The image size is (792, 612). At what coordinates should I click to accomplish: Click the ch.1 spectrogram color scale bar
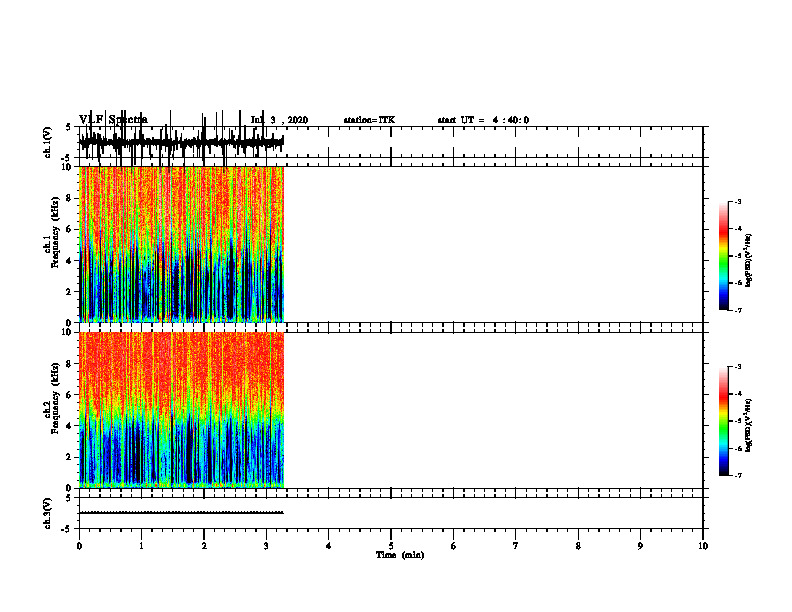(724, 256)
